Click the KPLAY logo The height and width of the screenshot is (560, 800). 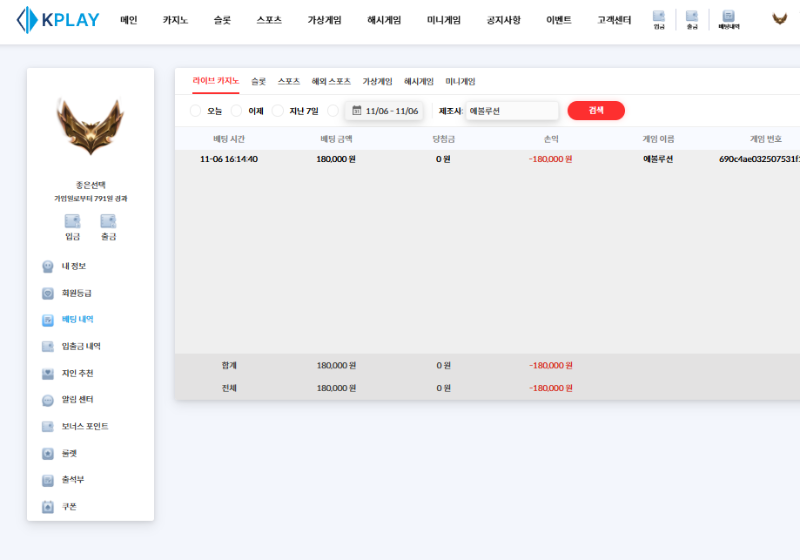58,20
